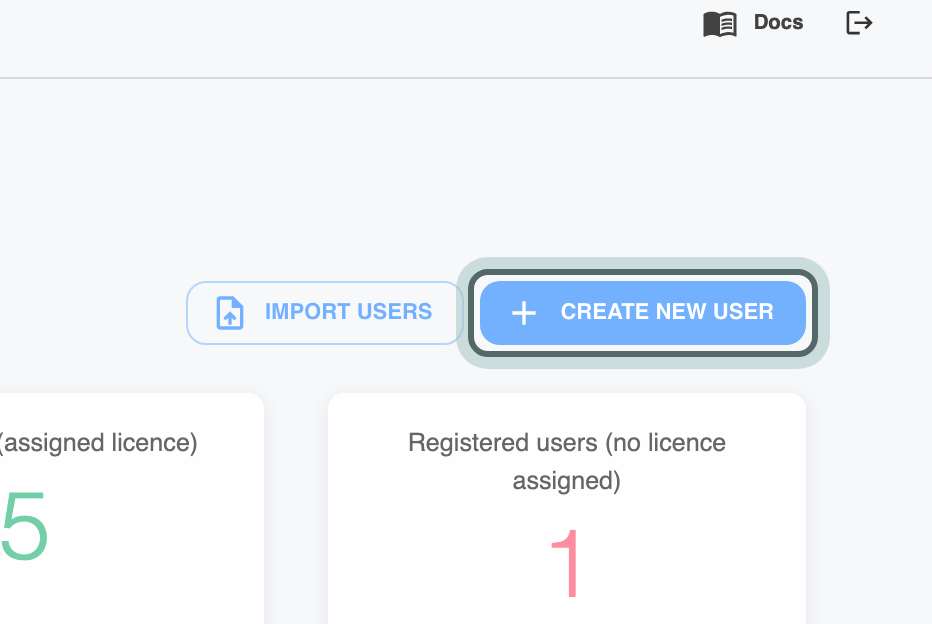
Task: Select the 'Registered users (no licence assigned)' label
Action: [x=566, y=462]
